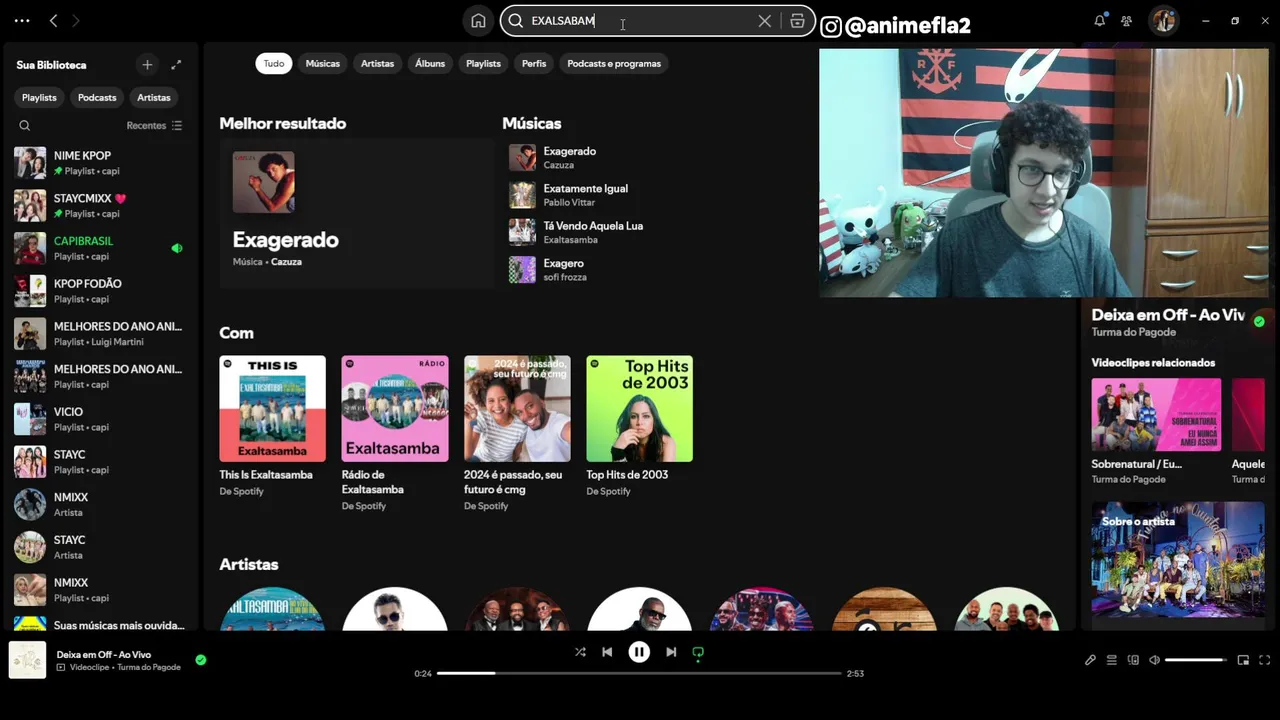Search inside the library magnifier icon
1280x720 pixels.
(25, 126)
